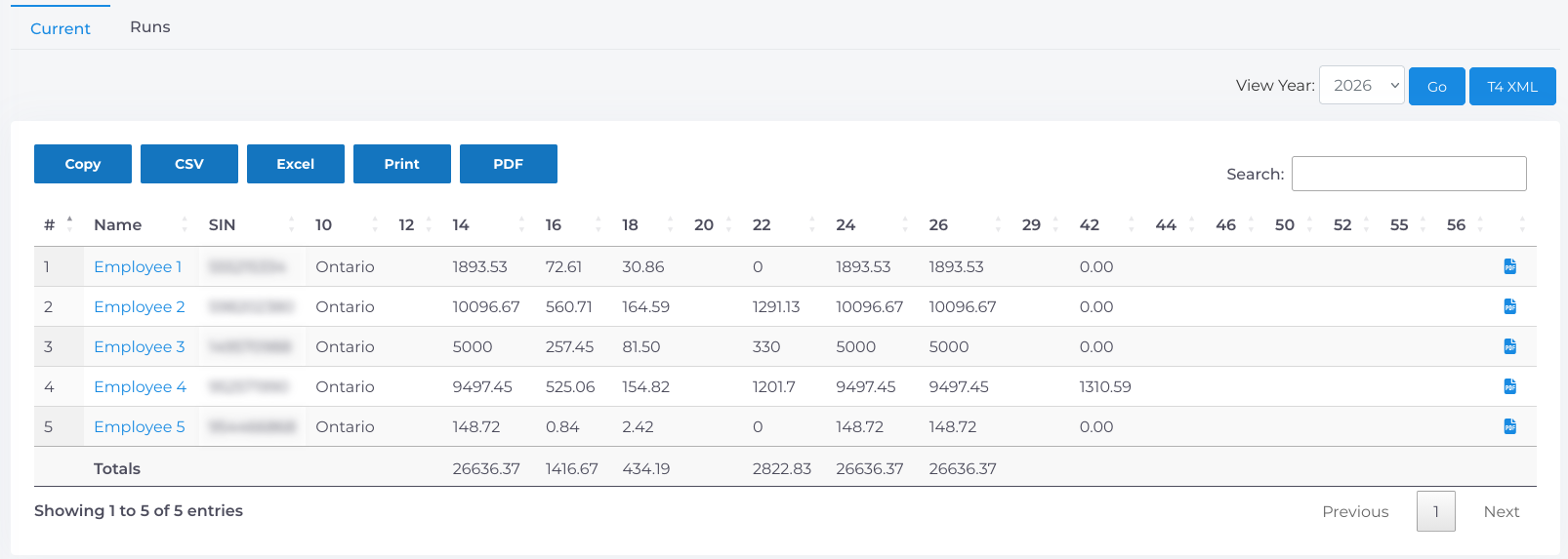Open PDF icon for Employee 3 row
Image resolution: width=1568 pixels, height=559 pixels.
click(x=1509, y=346)
